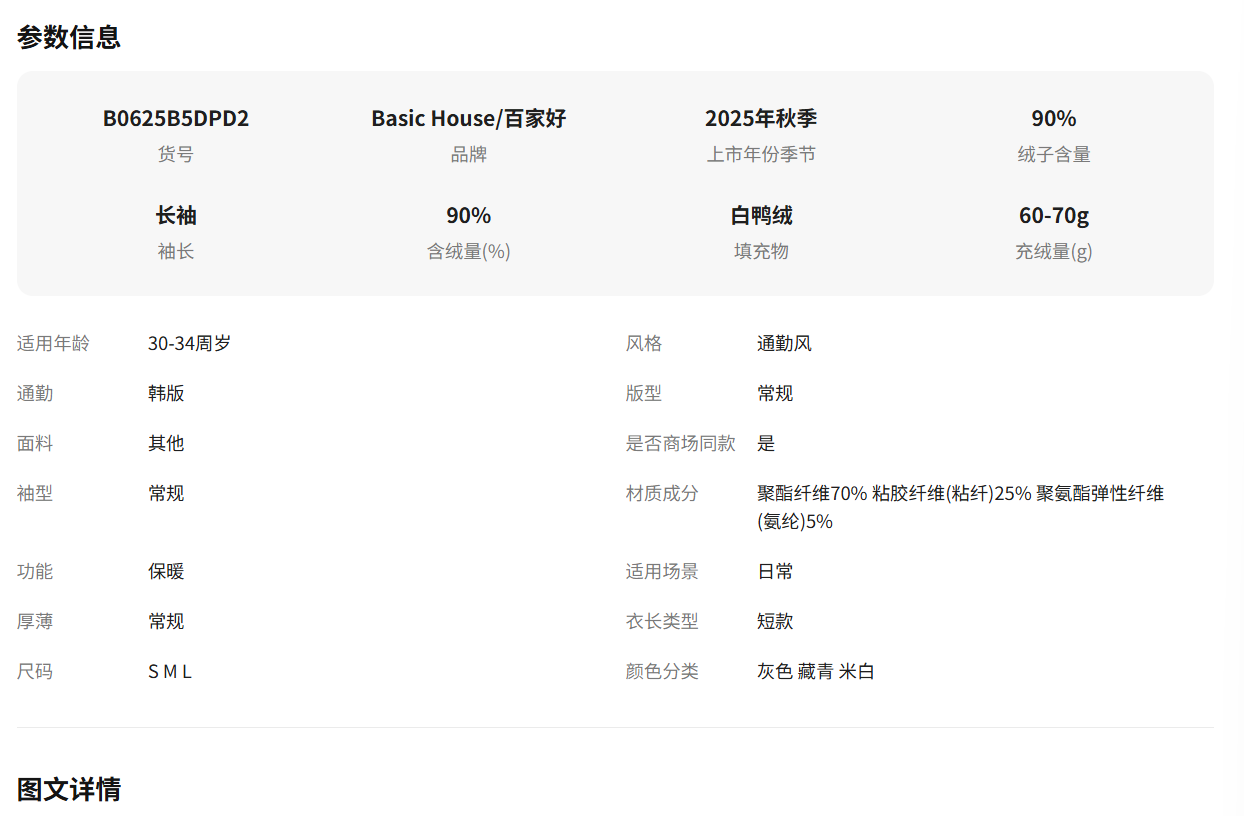Select the product code B0625B5DPD2
The width and height of the screenshot is (1244, 816).
pyautogui.click(x=176, y=118)
